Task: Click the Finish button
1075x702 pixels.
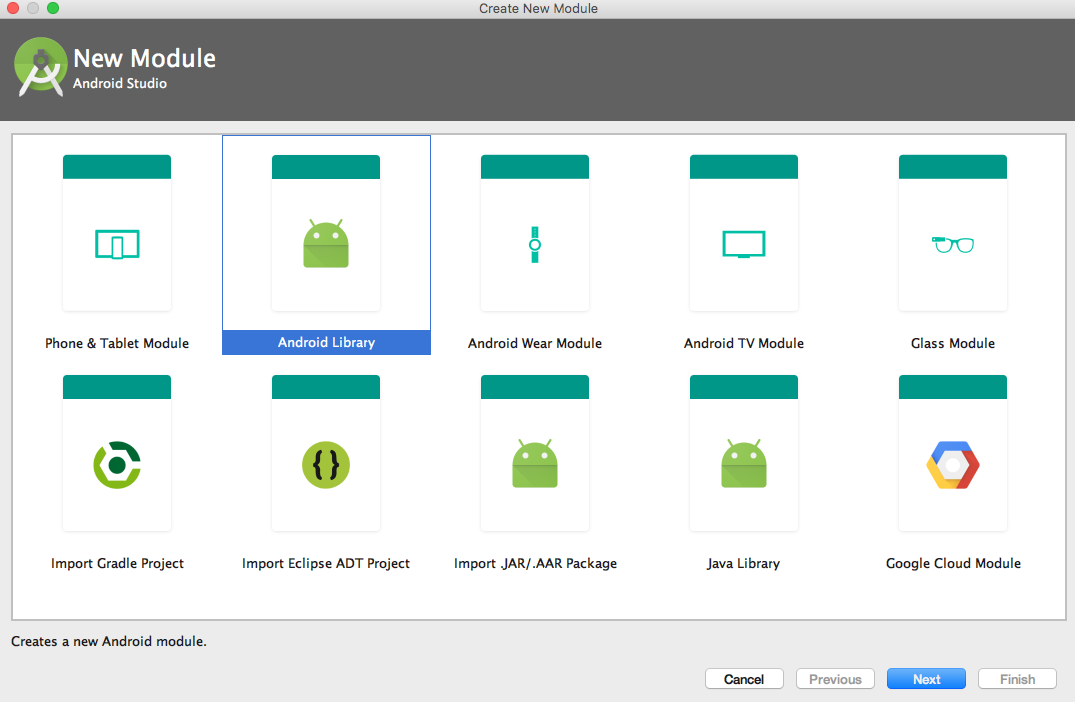Action: point(1017,679)
